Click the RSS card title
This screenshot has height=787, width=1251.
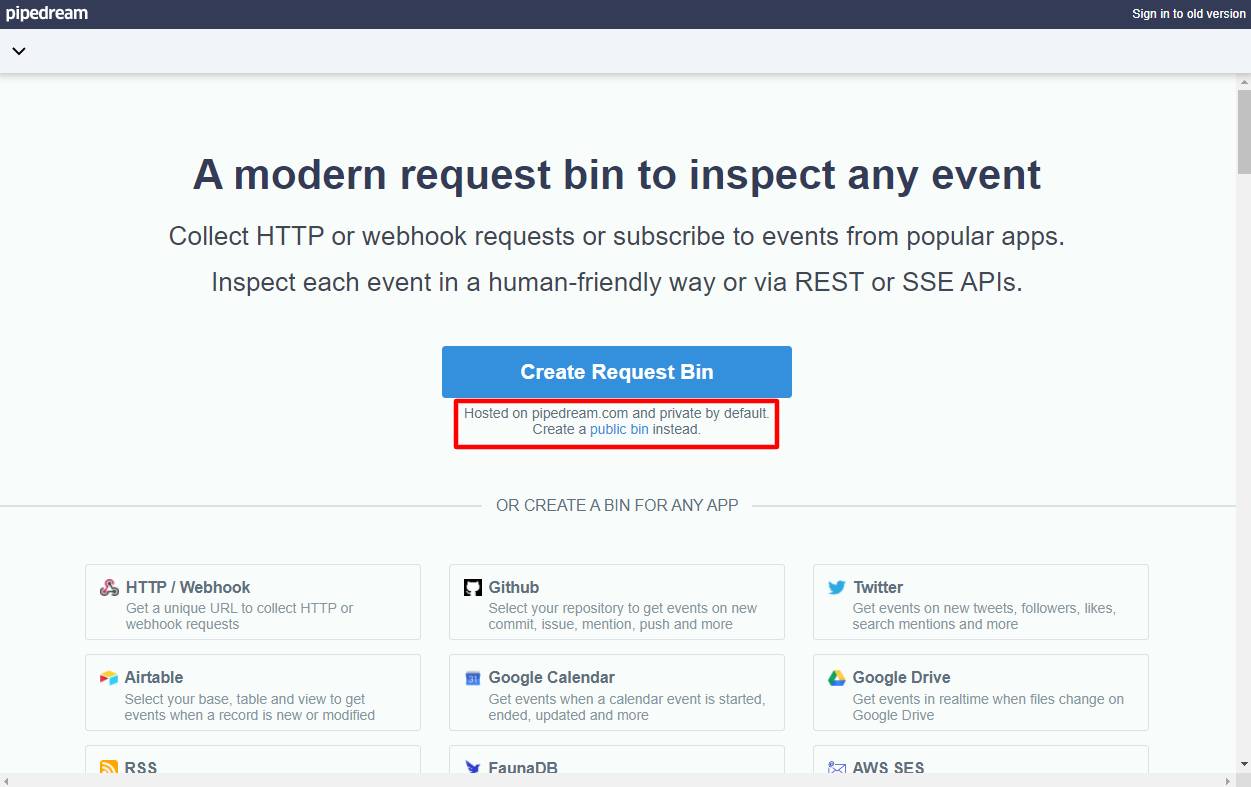tap(141, 768)
